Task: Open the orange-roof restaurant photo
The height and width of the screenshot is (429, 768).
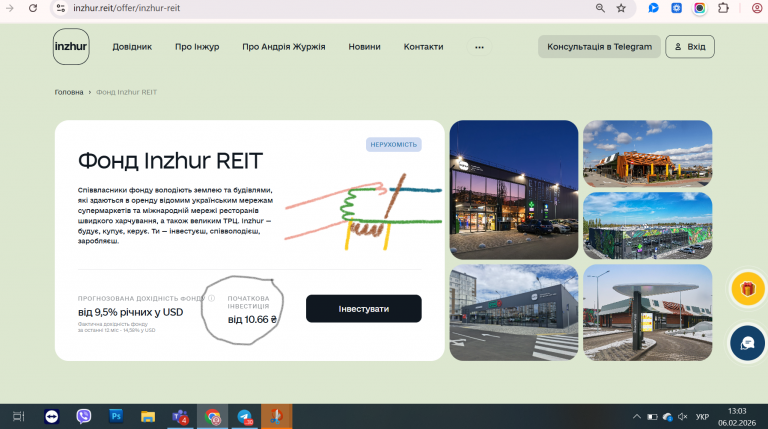Action: click(x=648, y=154)
